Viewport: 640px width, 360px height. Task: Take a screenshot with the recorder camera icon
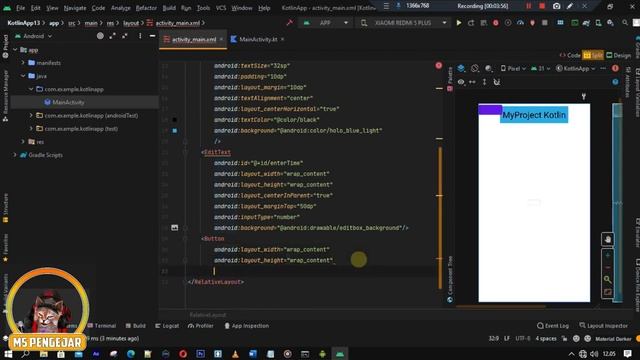[x=556, y=6]
